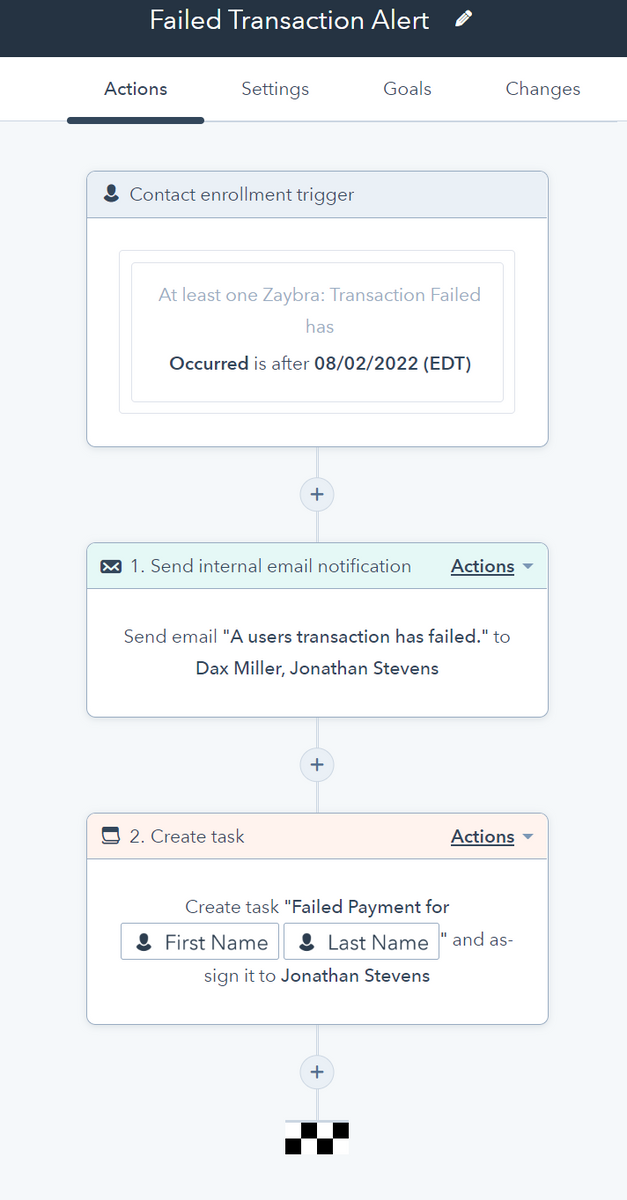Screen dimensions: 627x1200
Task: Open the Actions dropdown on the email step
Action: [x=483, y=566]
